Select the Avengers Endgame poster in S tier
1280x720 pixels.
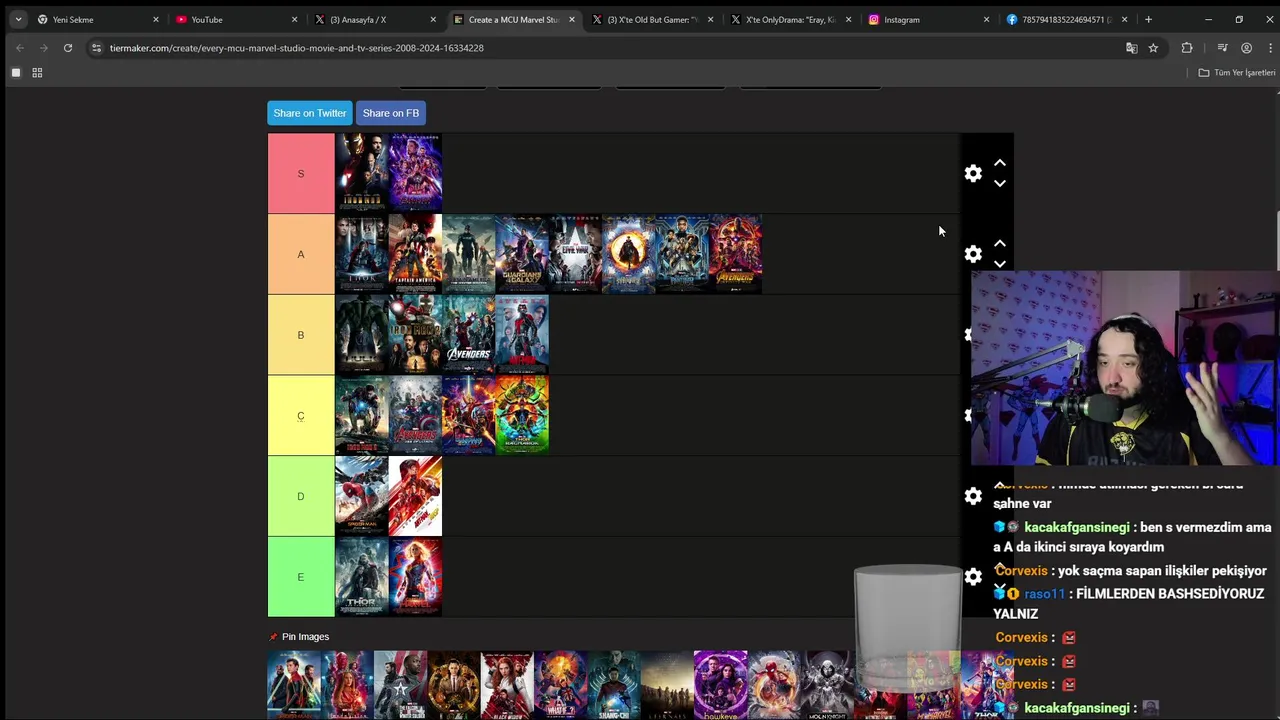(415, 174)
